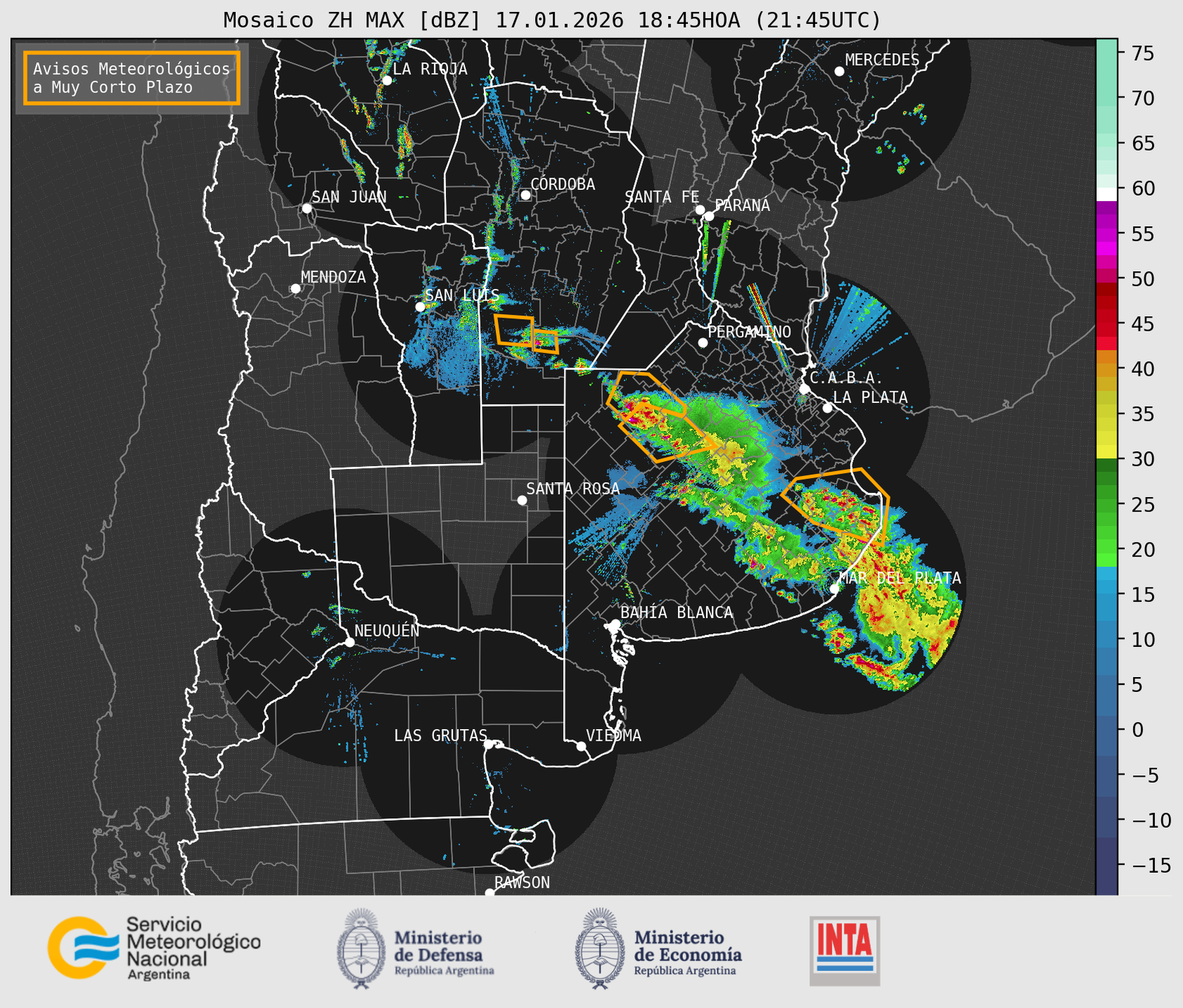1183x1008 pixels.
Task: Click the Las Grutas city marker
Action: [489, 744]
